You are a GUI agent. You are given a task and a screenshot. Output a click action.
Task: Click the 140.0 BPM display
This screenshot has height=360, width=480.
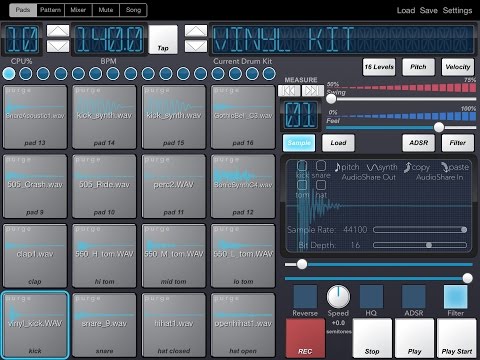pos(109,39)
